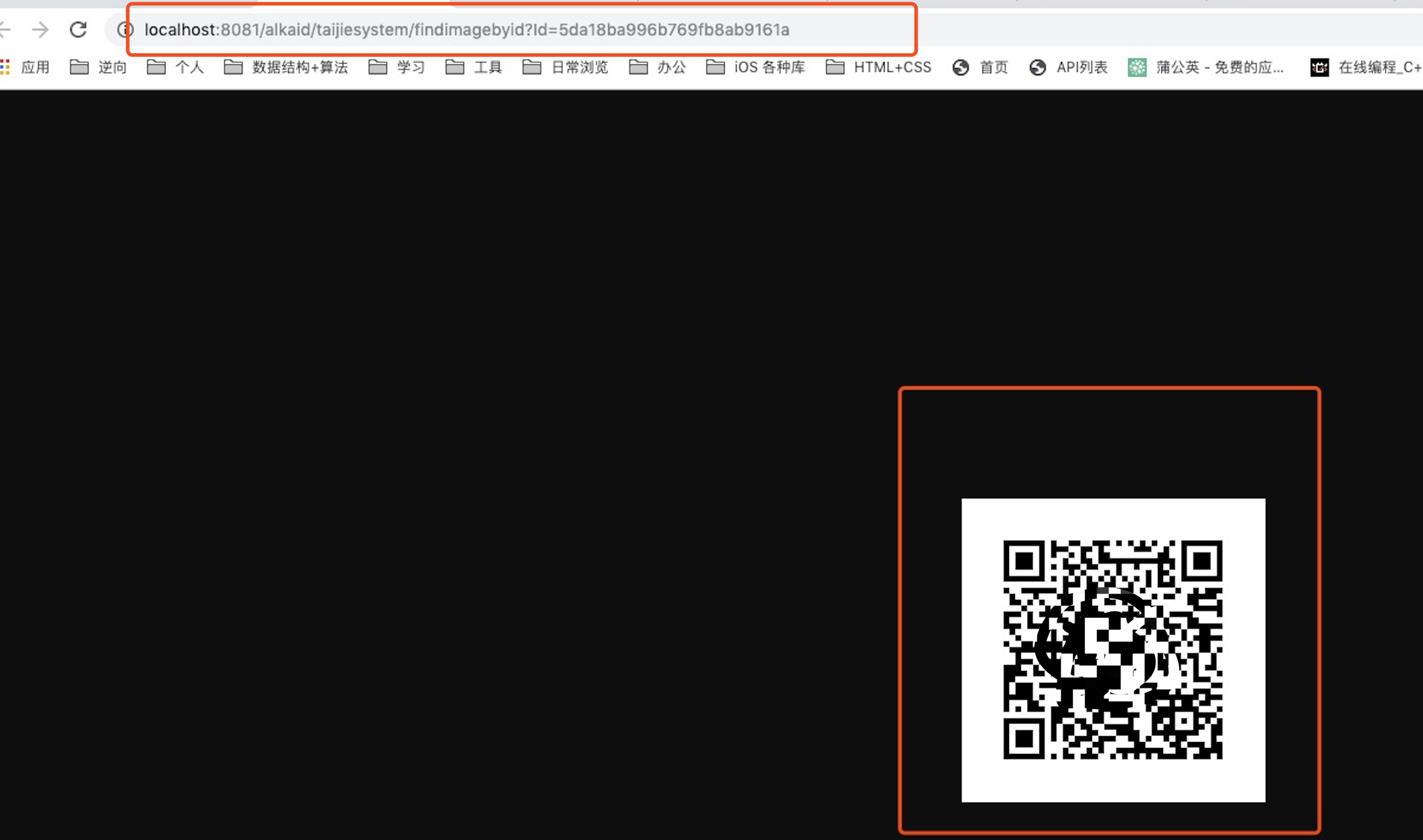Expand the 办公 bookmark folder

click(x=658, y=67)
